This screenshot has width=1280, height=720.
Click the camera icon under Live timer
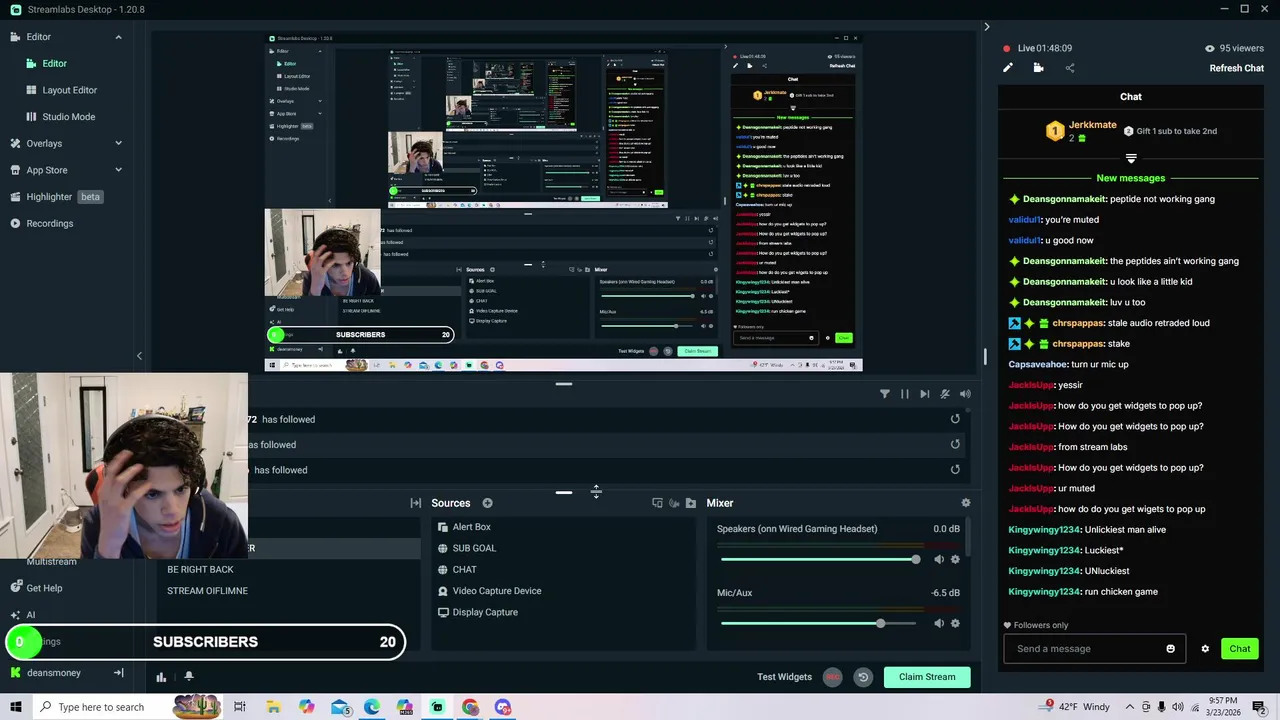click(1038, 68)
